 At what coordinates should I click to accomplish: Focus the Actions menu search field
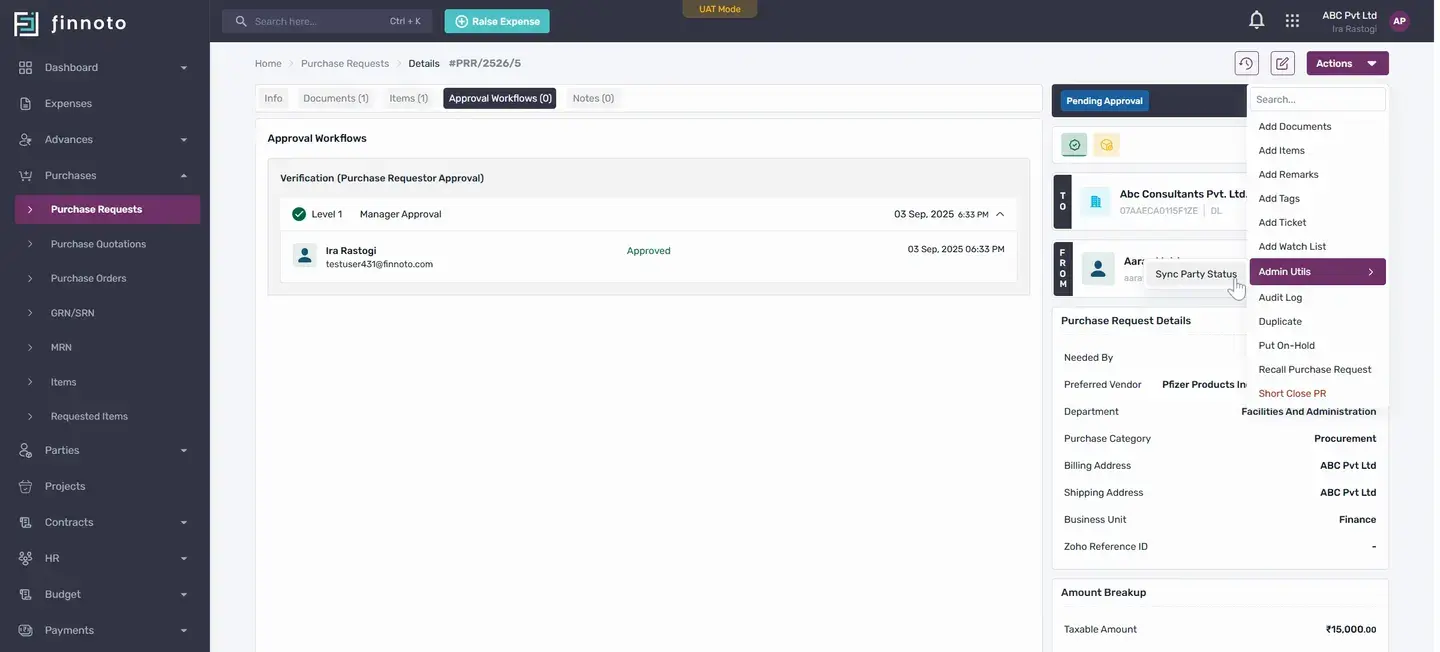(1318, 99)
